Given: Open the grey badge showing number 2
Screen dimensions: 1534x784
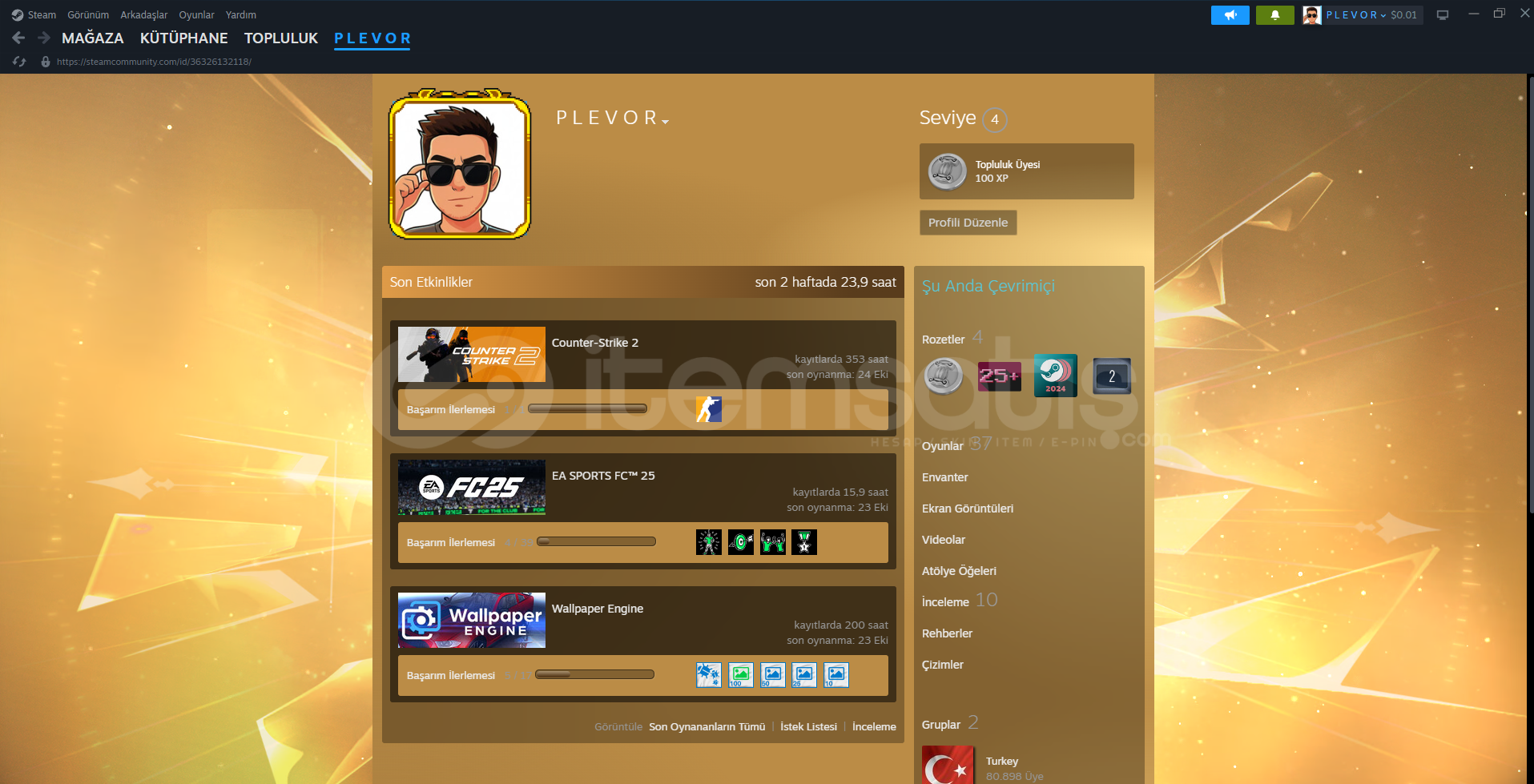Looking at the screenshot, I should [x=1112, y=376].
